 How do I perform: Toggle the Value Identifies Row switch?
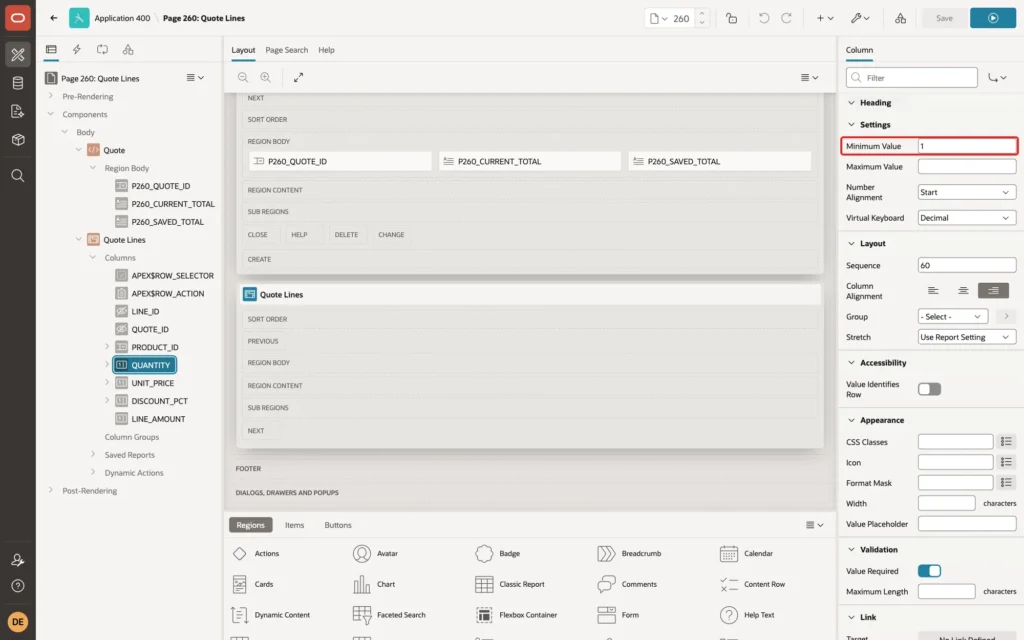tap(929, 389)
